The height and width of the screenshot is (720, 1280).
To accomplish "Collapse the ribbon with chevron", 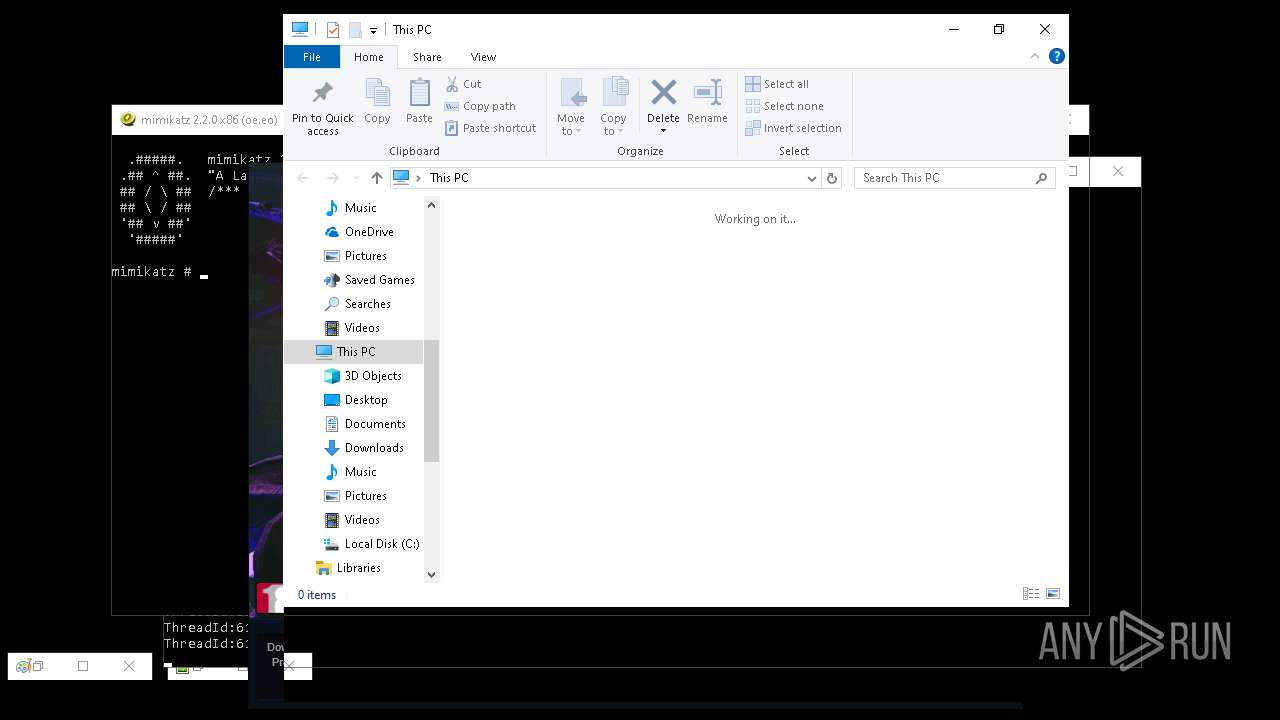I will pyautogui.click(x=1035, y=56).
